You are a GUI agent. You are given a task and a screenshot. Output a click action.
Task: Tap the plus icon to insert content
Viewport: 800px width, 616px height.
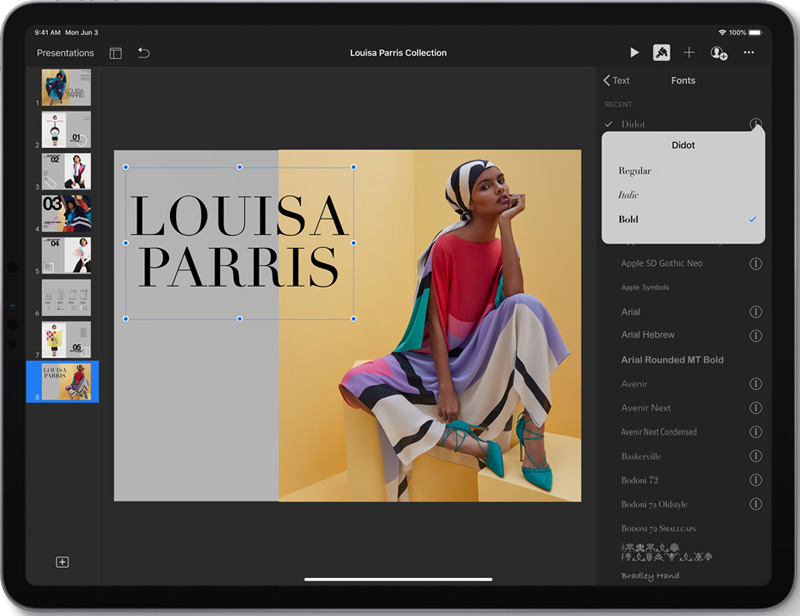click(691, 52)
